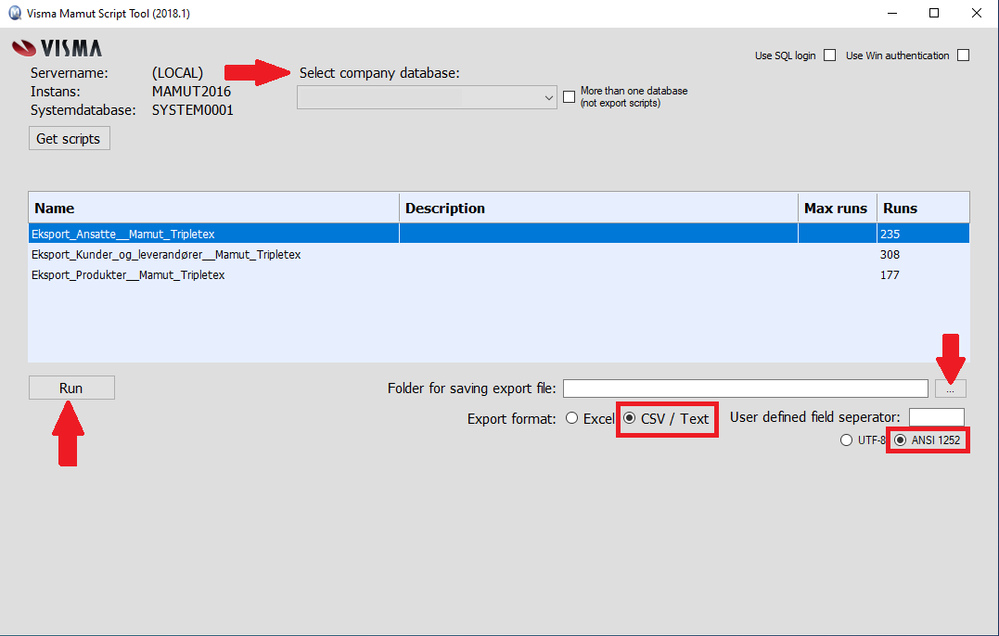The width and height of the screenshot is (999, 636).
Task: Select Eksport_Ansatte__Mamut_Tripletex script row
Action: 499,233
